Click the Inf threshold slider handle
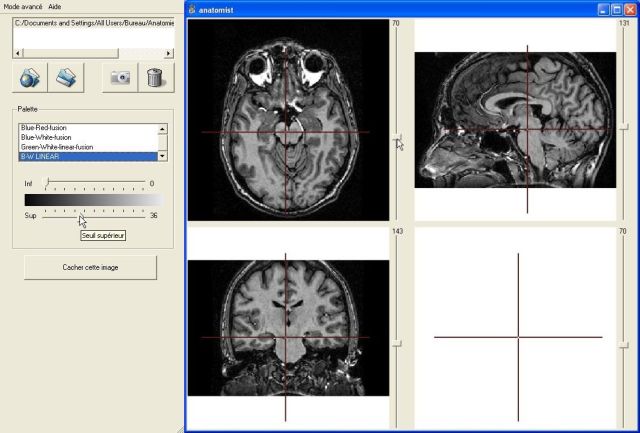 [x=47, y=184]
